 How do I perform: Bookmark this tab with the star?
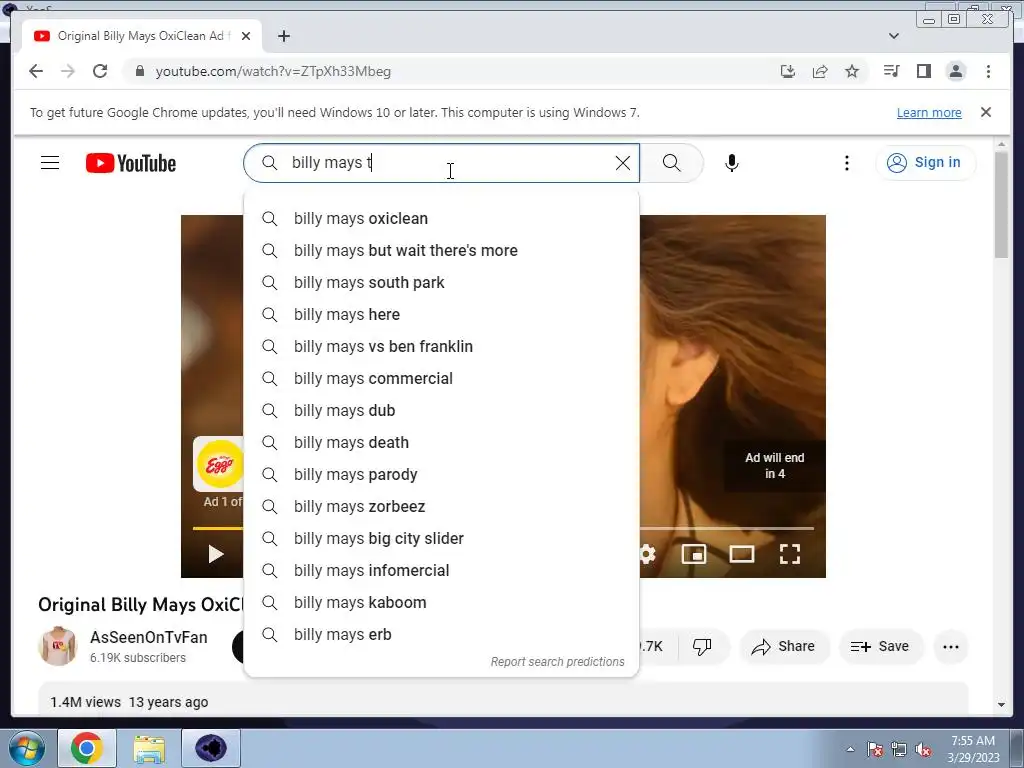pos(852,71)
